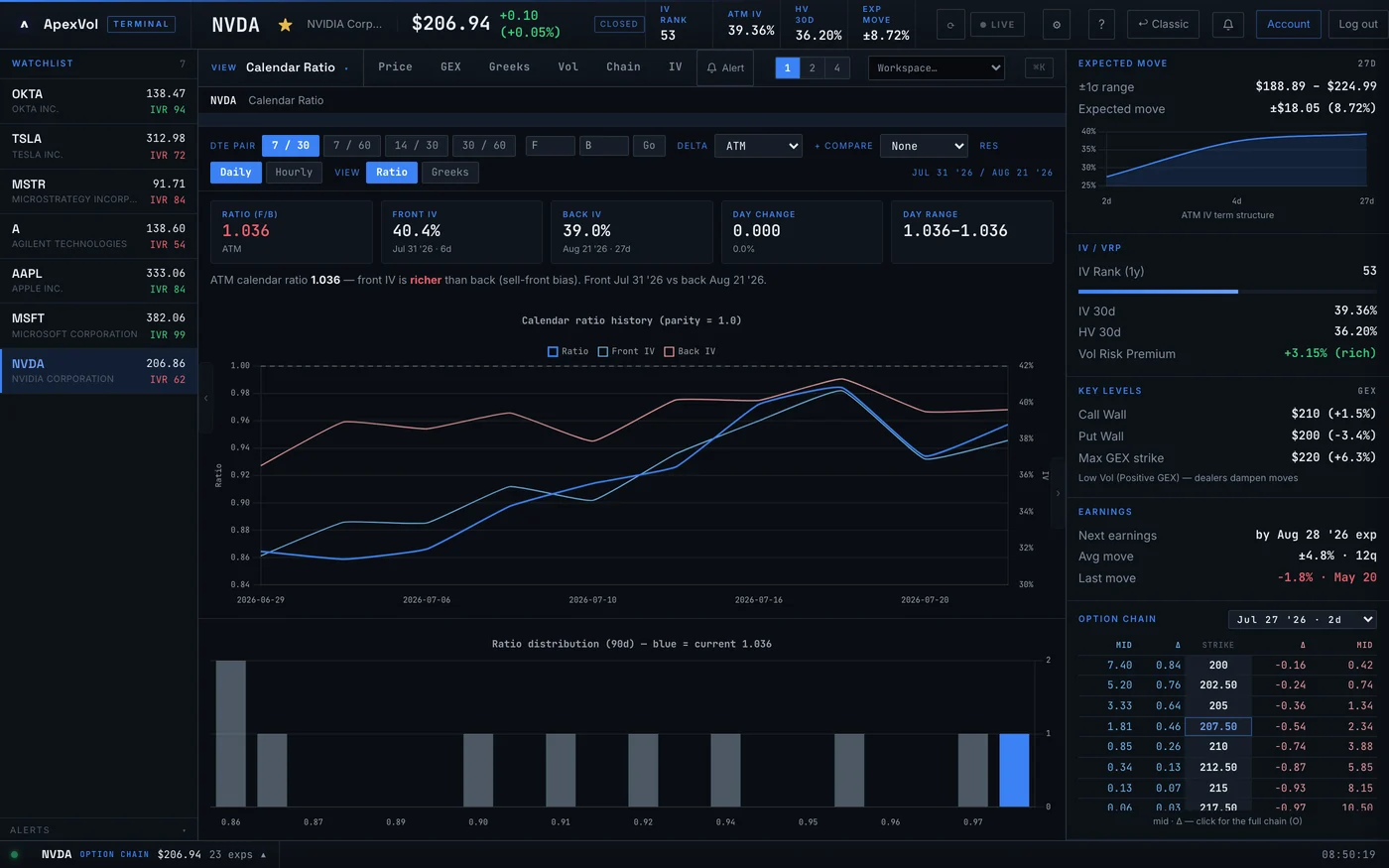Screen dimensions: 1389x868
Task: Click the Call Wall $210 level
Action: [1227, 414]
